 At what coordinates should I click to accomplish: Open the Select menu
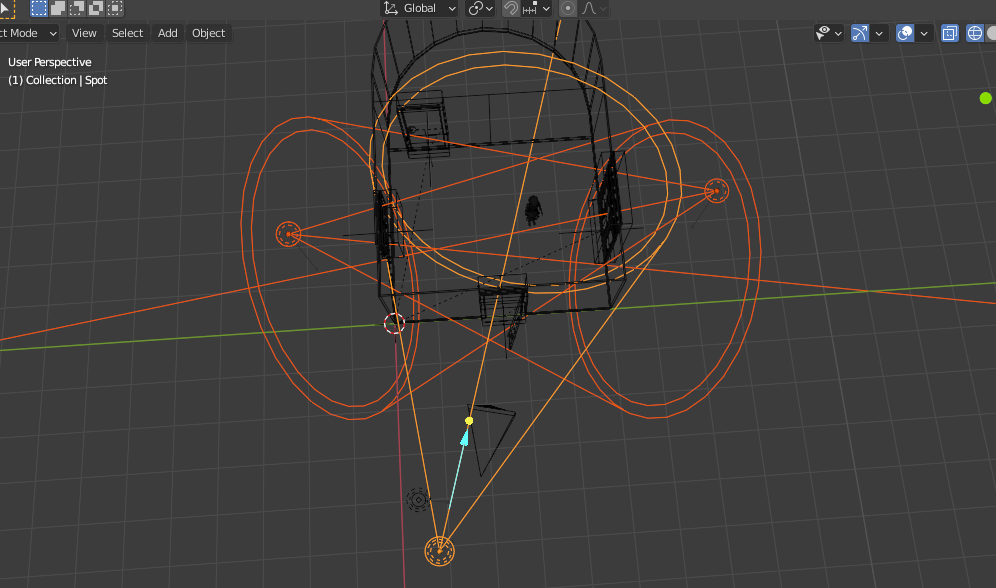[x=127, y=33]
